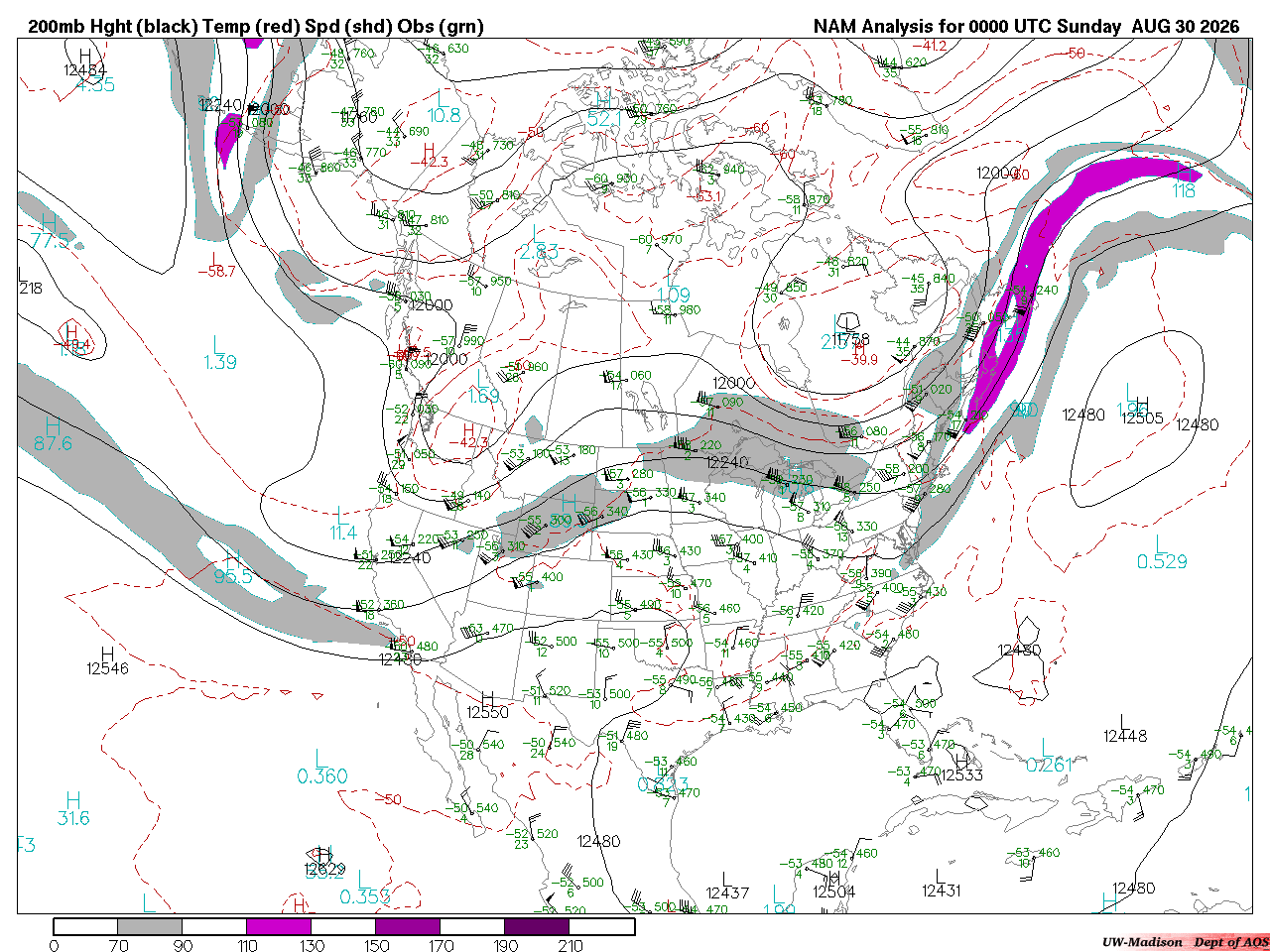Click the dark purple 190-210 legend swatch
The image size is (1270, 952).
pos(537,926)
